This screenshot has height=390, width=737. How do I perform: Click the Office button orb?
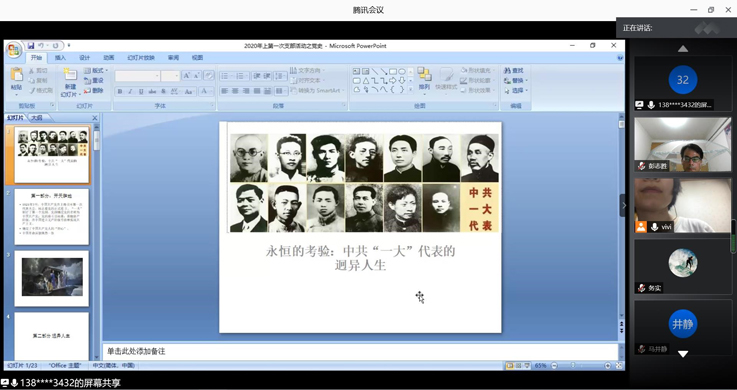click(x=14, y=50)
